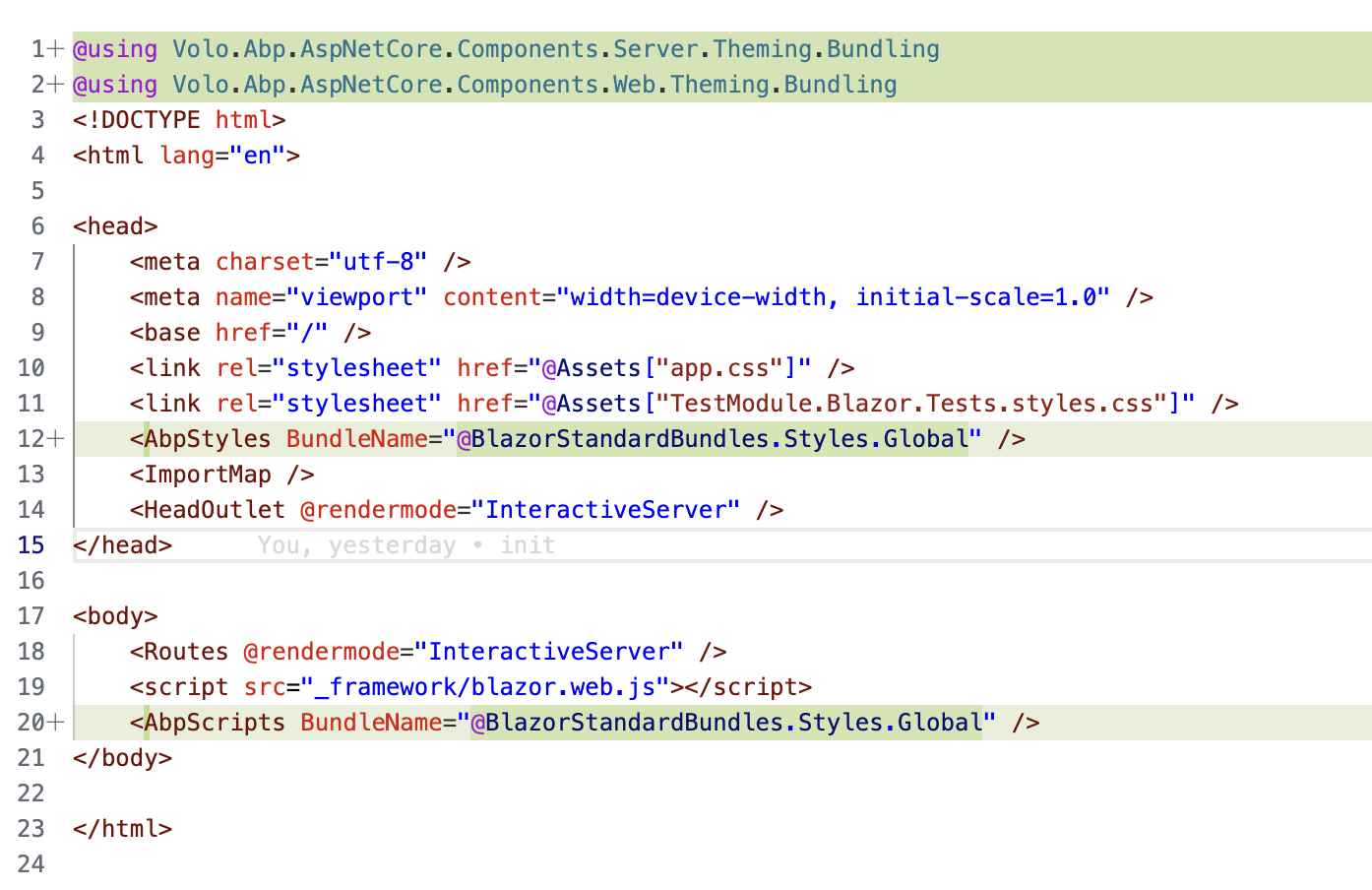The image size is (1372, 890).
Task: Click the "TestModule.Blazor.Tests.styles.css" asset string
Action: 911,404
